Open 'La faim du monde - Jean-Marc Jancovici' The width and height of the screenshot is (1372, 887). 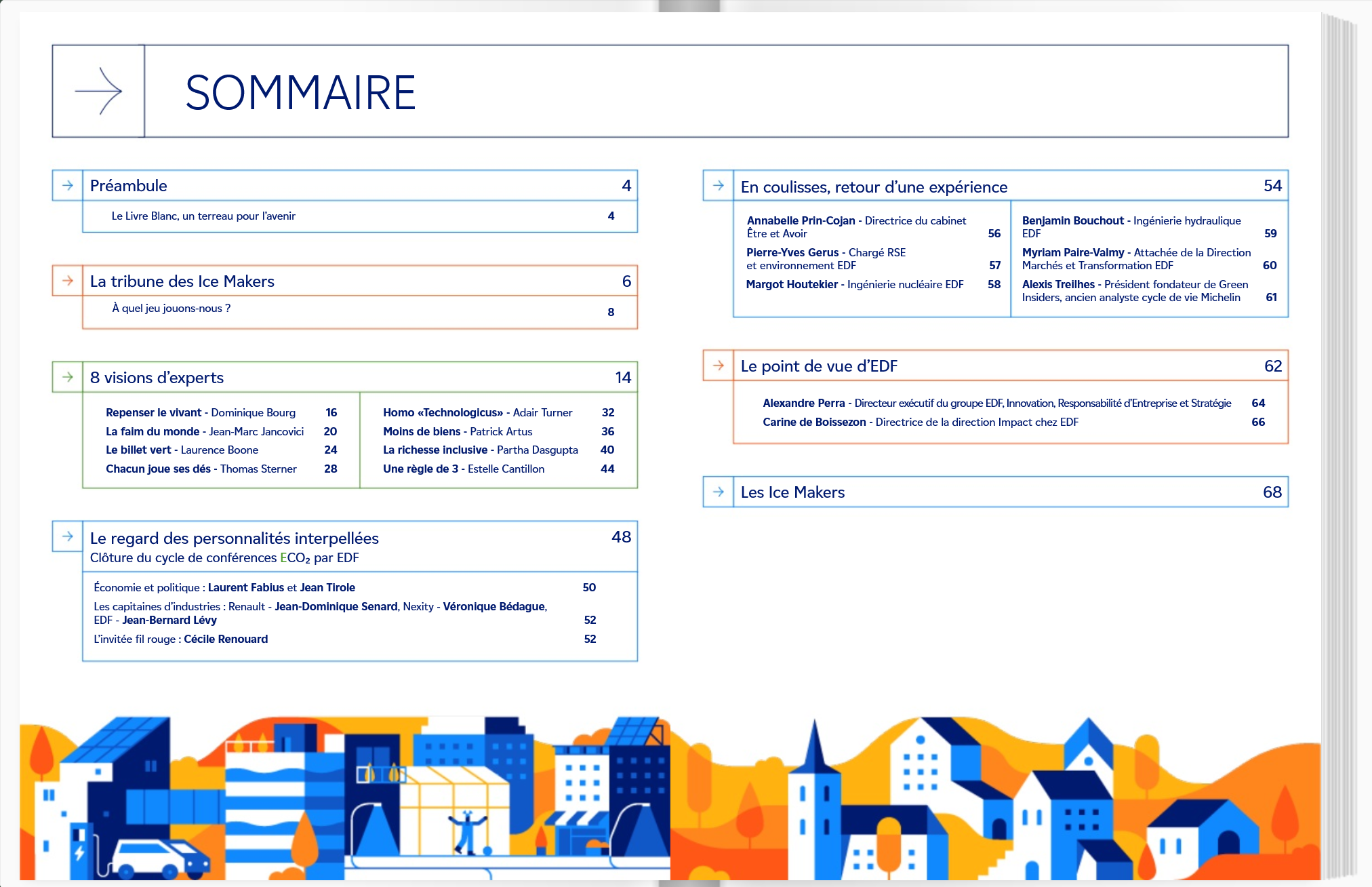pos(205,431)
